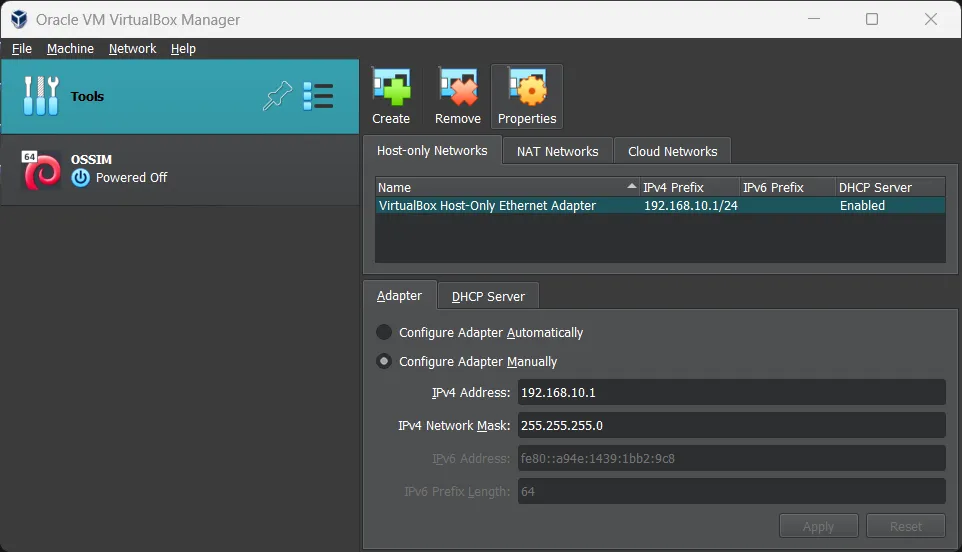Image resolution: width=962 pixels, height=552 pixels.
Task: Select the Tools wrench icon item
Action: point(40,96)
